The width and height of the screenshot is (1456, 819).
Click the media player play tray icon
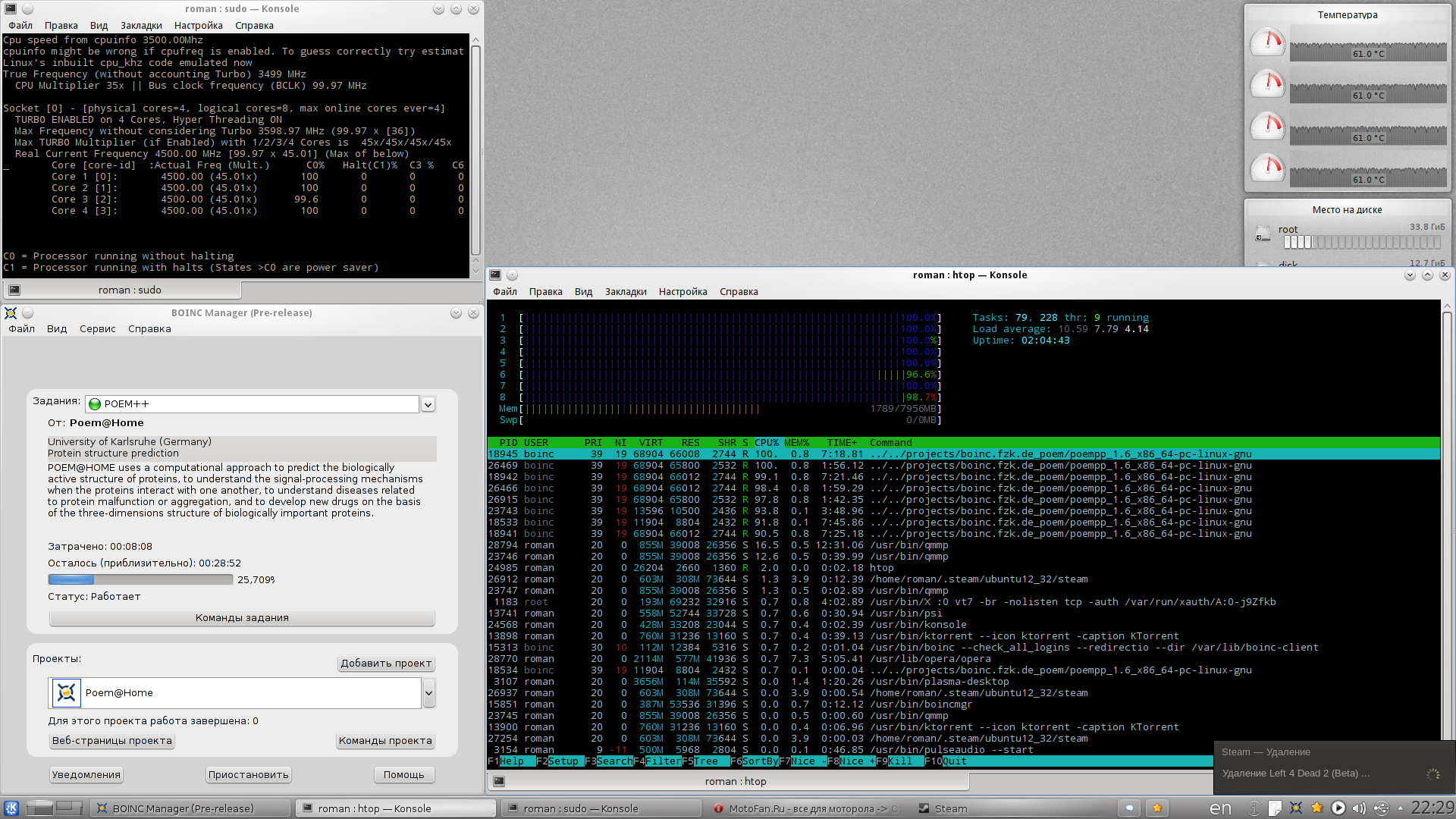pyautogui.click(x=1338, y=808)
